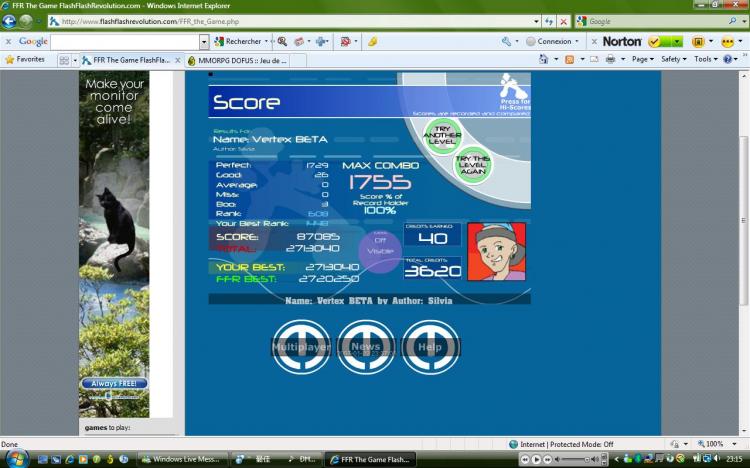Open the Norton yellow face menu
Screen dimensions: 750x468
[728, 42]
